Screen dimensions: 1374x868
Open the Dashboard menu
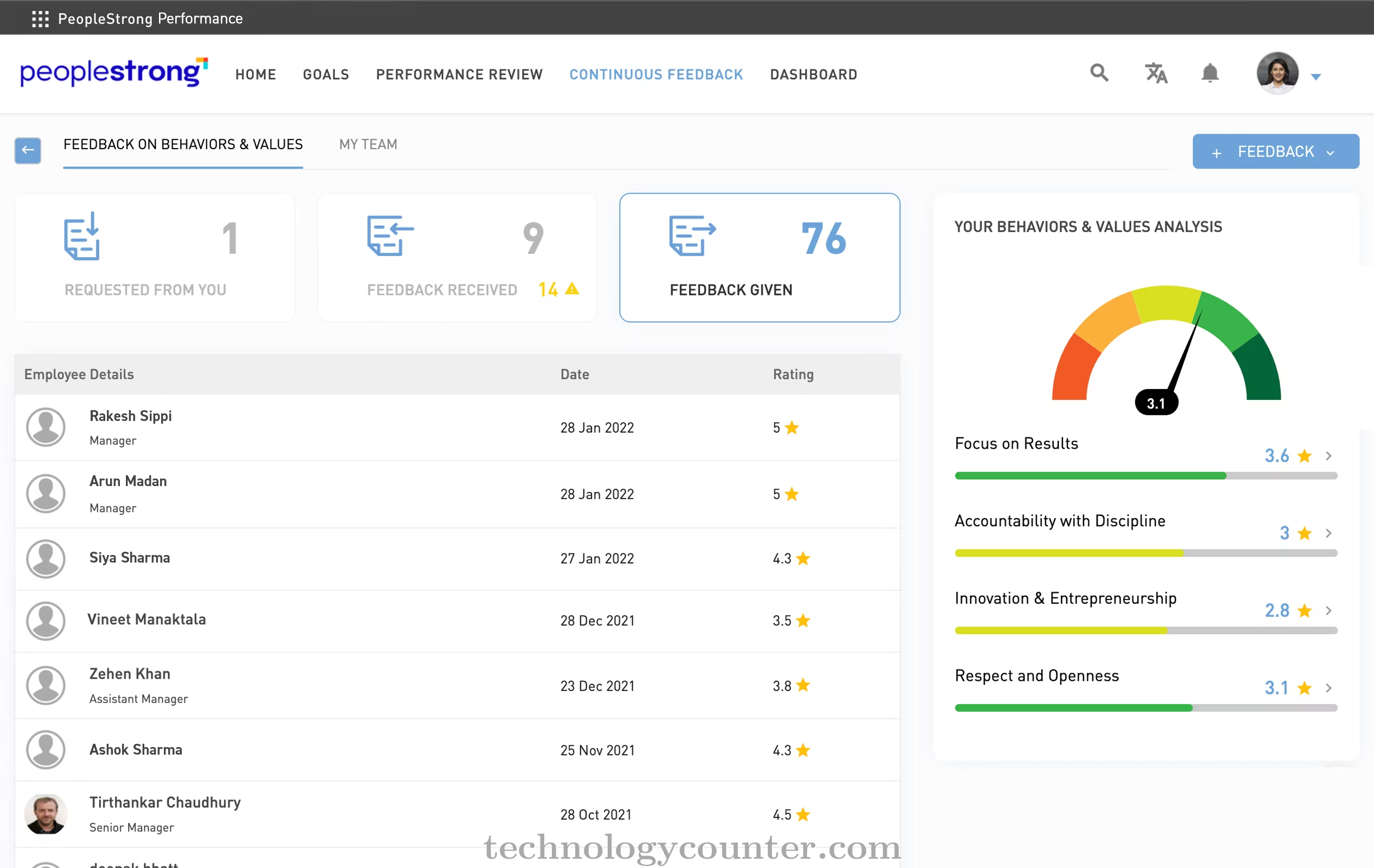813,74
